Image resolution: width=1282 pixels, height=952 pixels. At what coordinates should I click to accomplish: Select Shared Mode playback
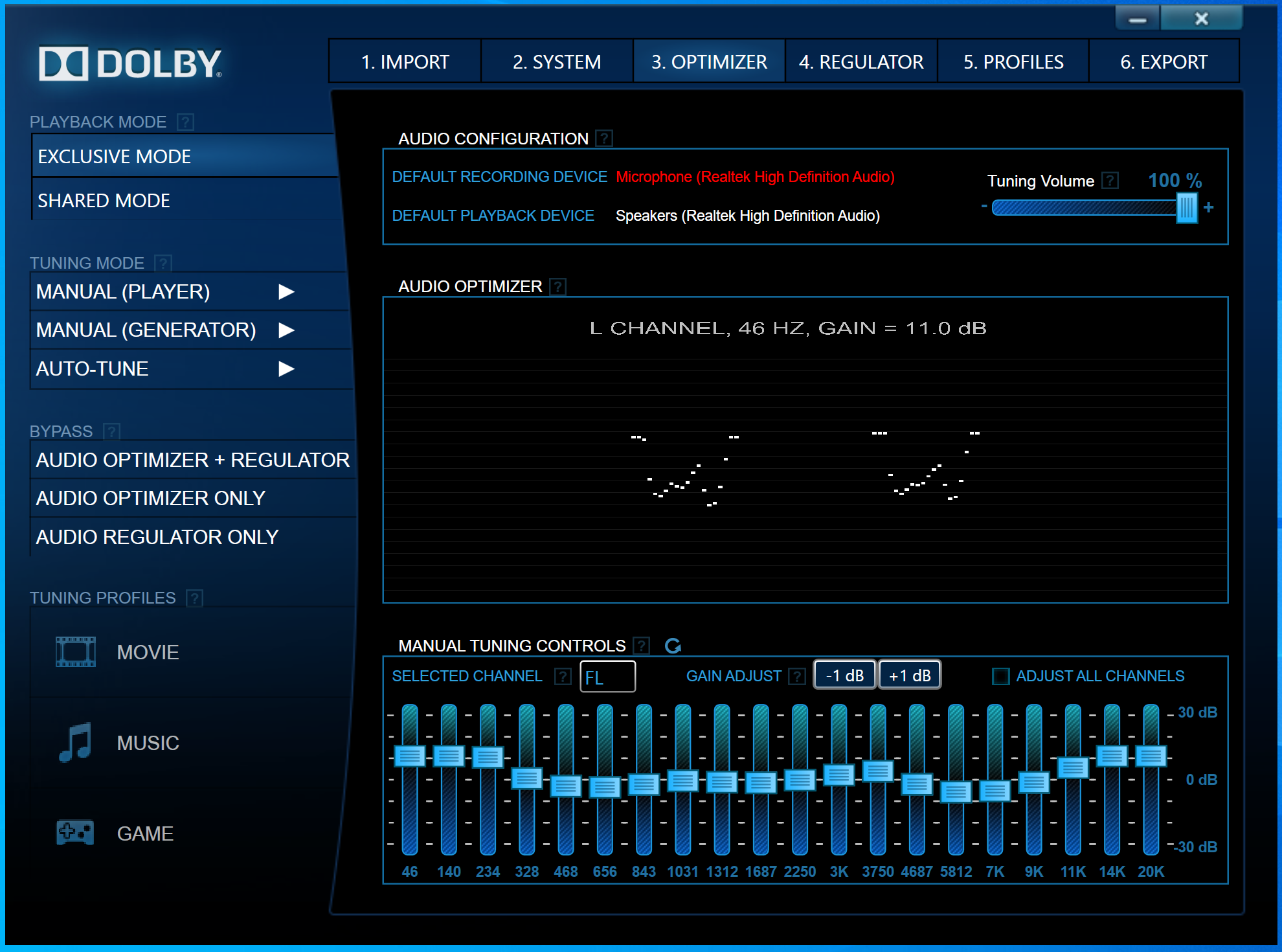click(x=185, y=200)
